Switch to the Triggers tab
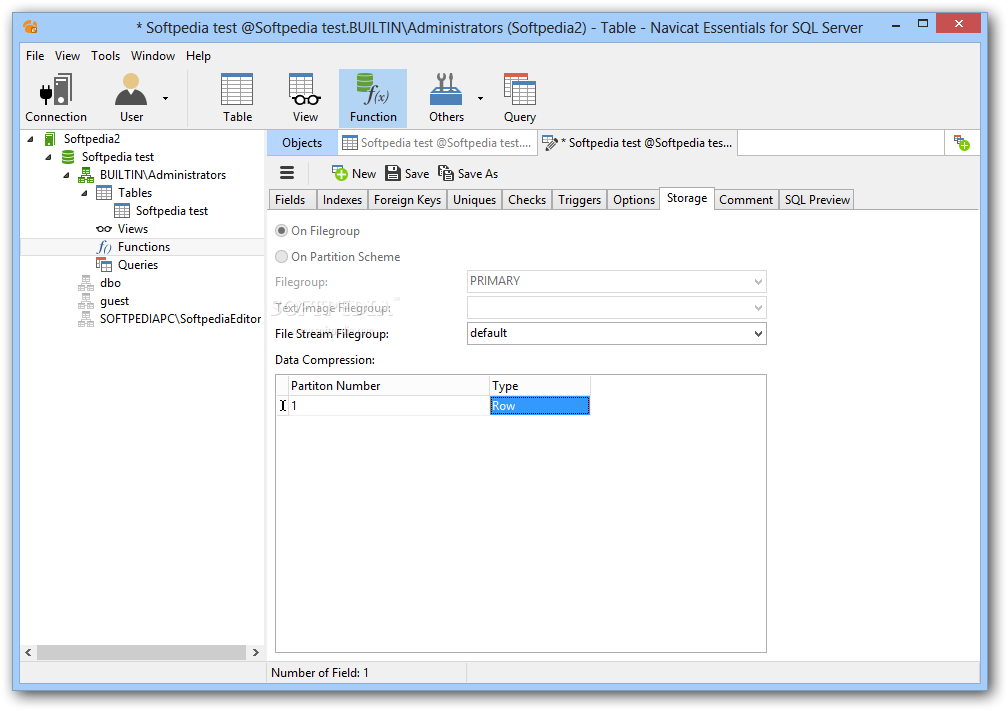 579,200
